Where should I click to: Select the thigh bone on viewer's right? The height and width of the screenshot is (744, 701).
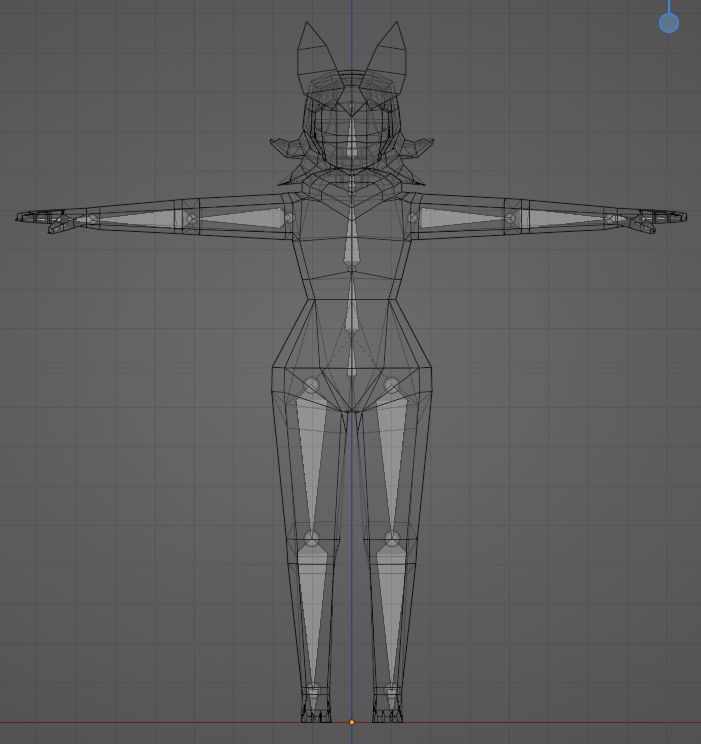(x=392, y=460)
